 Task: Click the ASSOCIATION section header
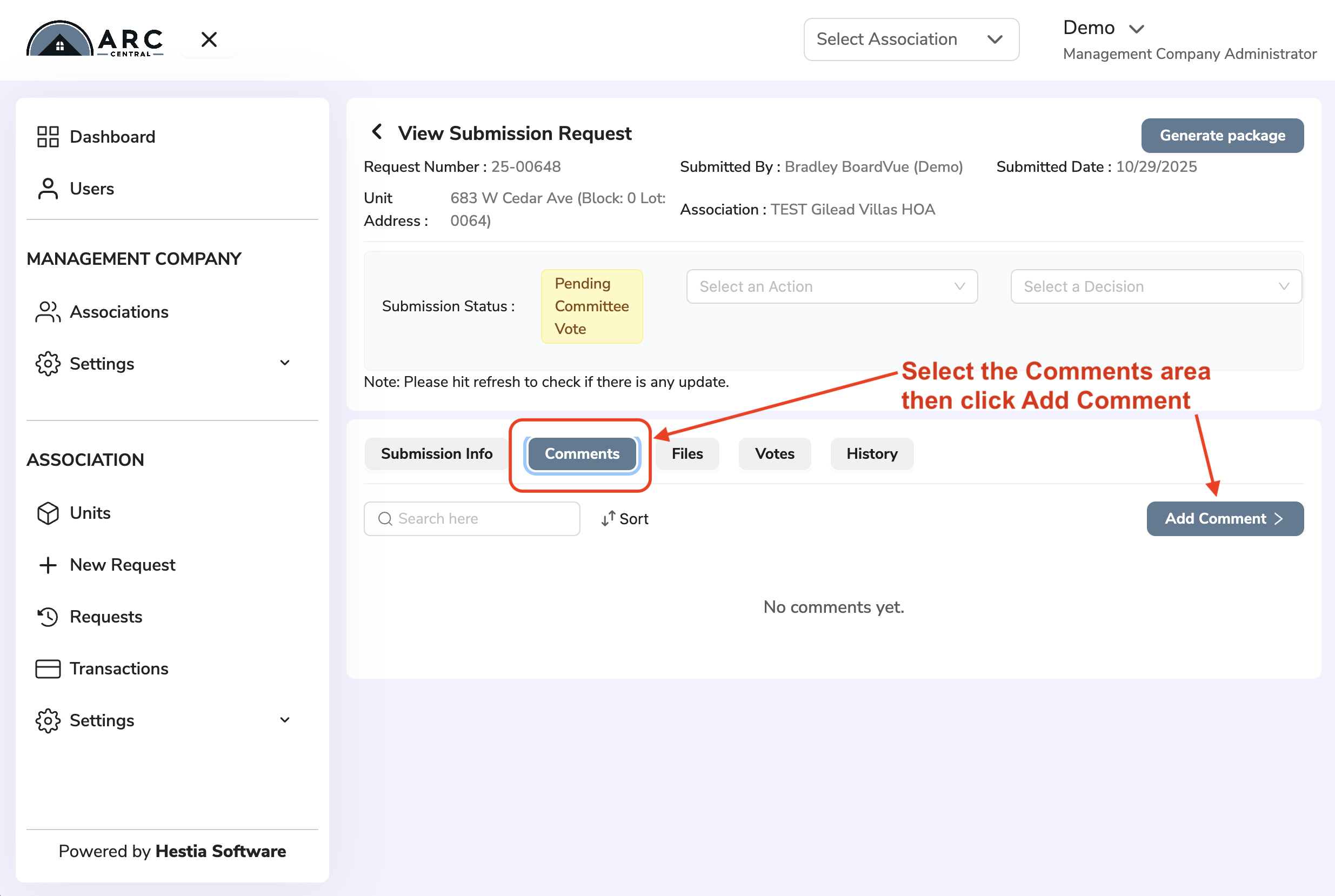(x=85, y=460)
